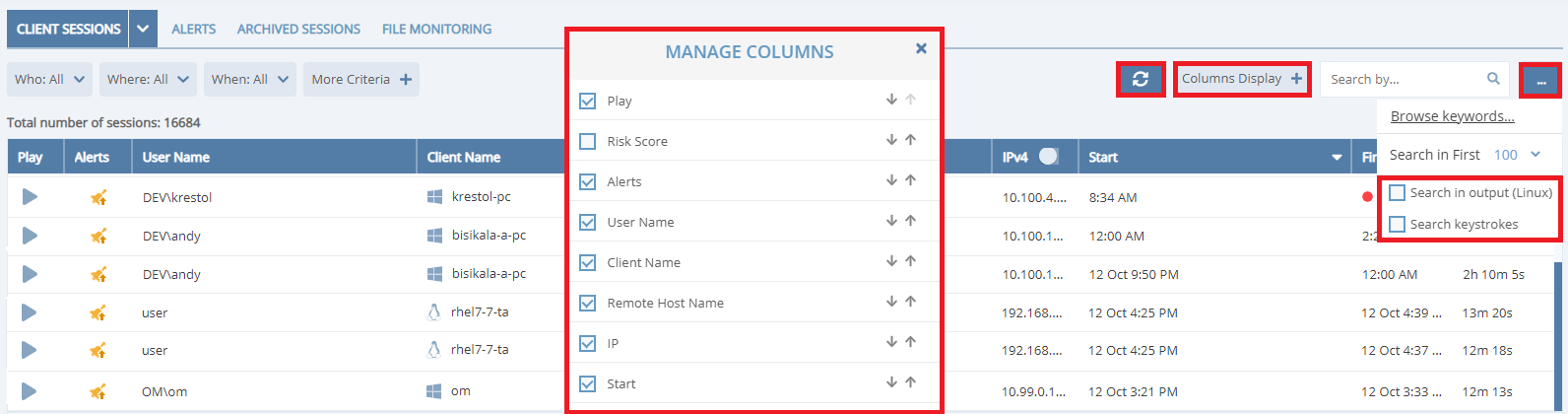
Task: Move Start column up with arrow
Action: (910, 382)
